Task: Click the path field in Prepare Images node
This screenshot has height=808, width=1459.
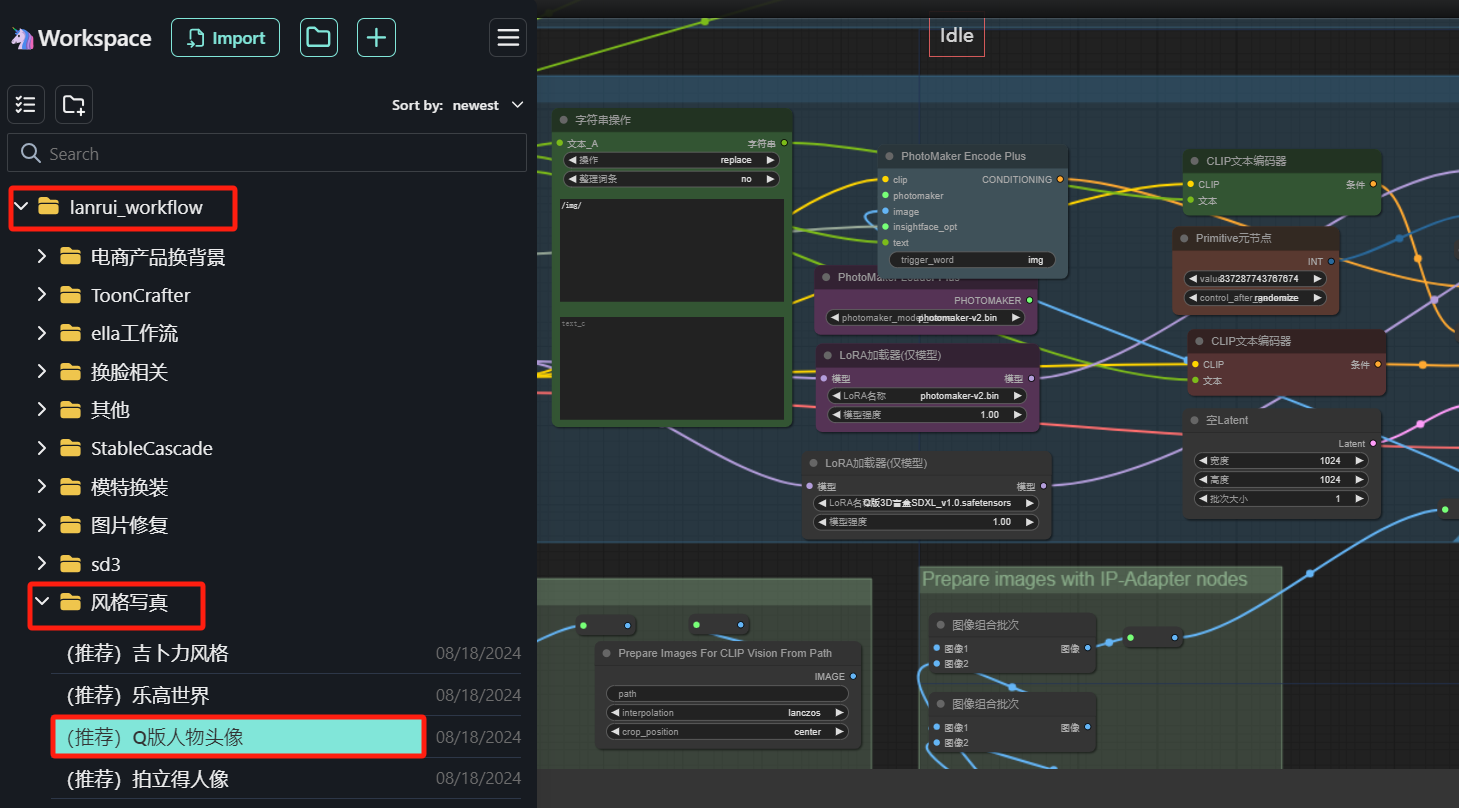Action: click(x=727, y=694)
